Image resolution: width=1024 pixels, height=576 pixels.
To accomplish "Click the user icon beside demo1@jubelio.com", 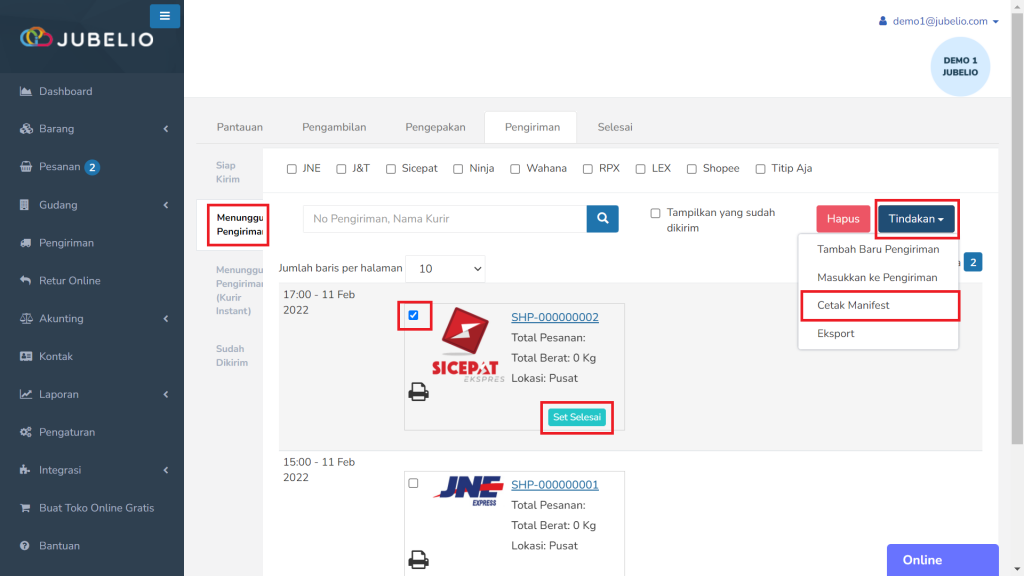I will pos(883,21).
